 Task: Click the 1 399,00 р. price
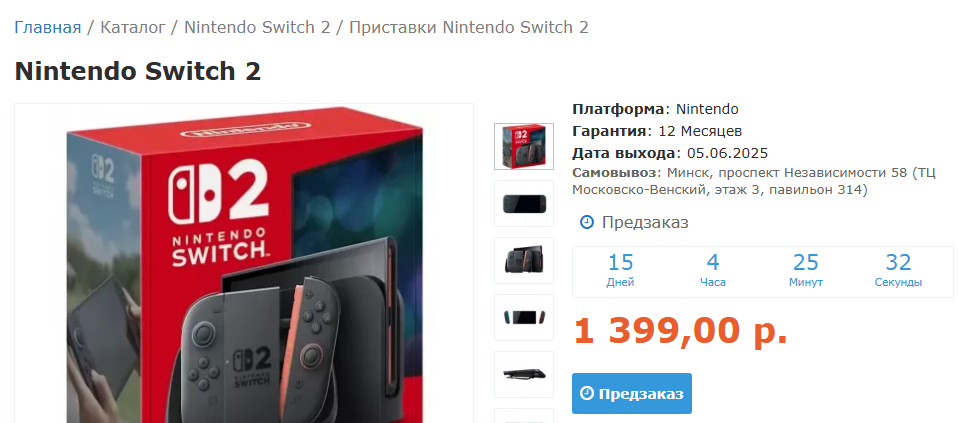(x=680, y=331)
